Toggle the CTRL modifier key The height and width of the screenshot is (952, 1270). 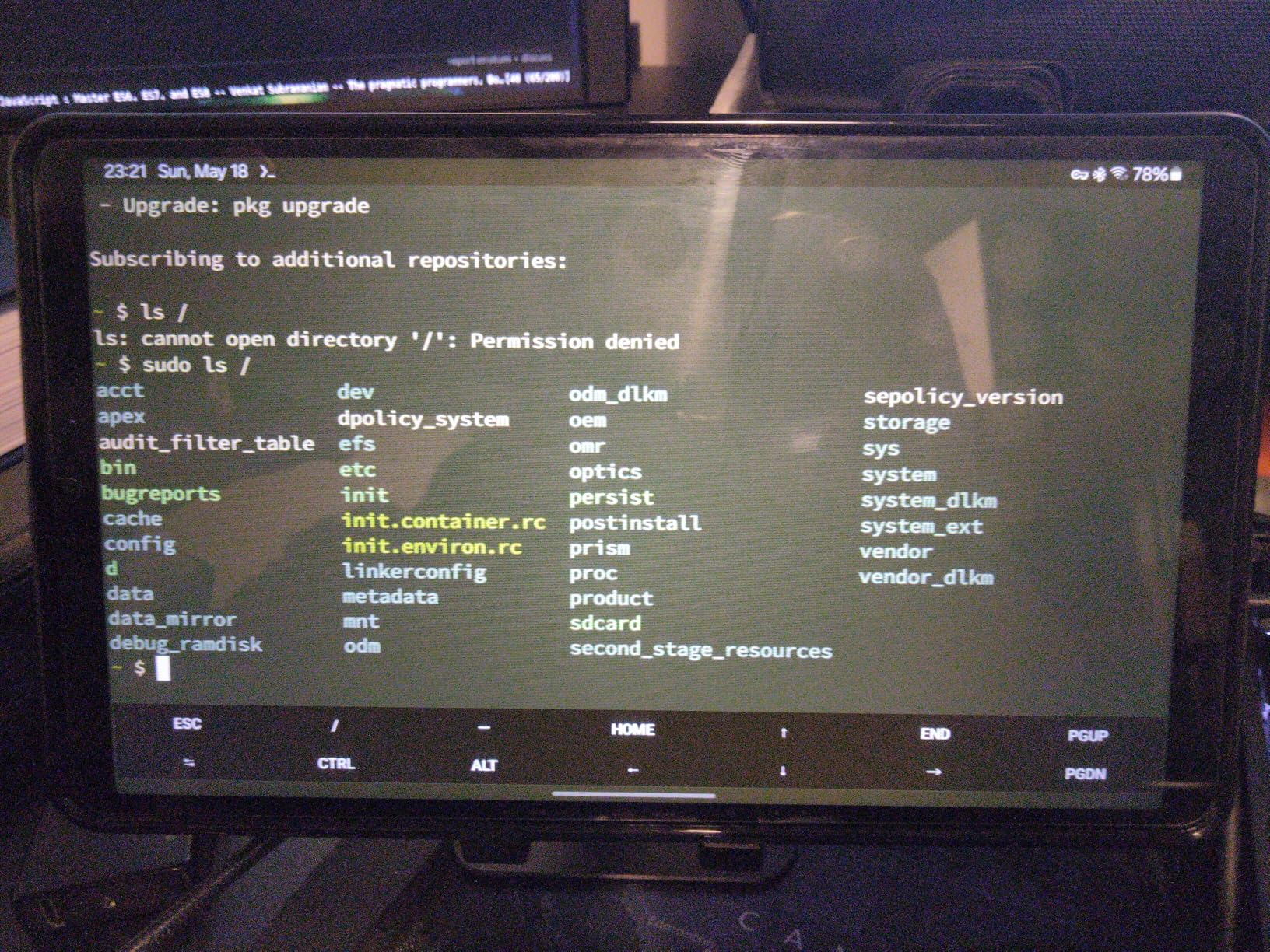[335, 764]
